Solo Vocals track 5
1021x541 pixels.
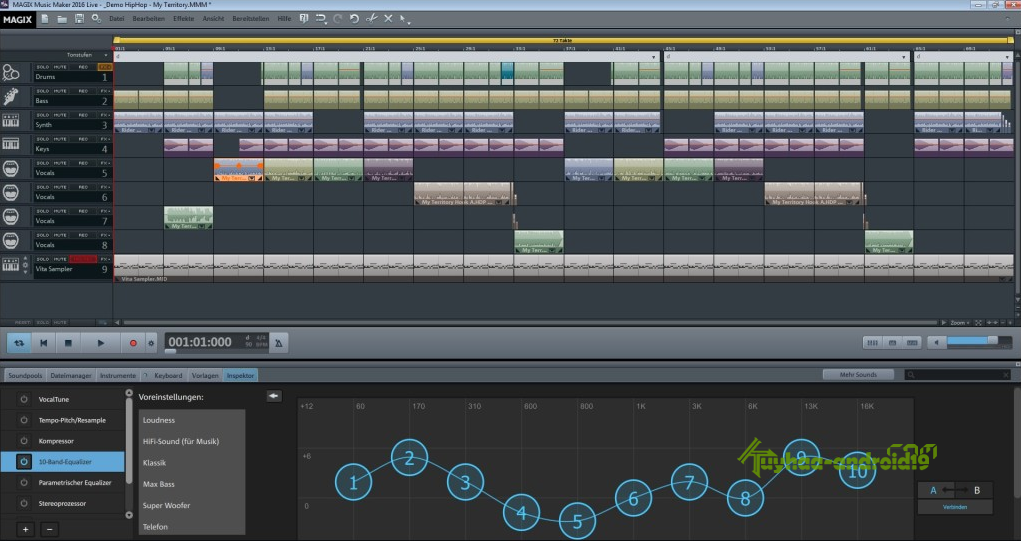coord(43,163)
